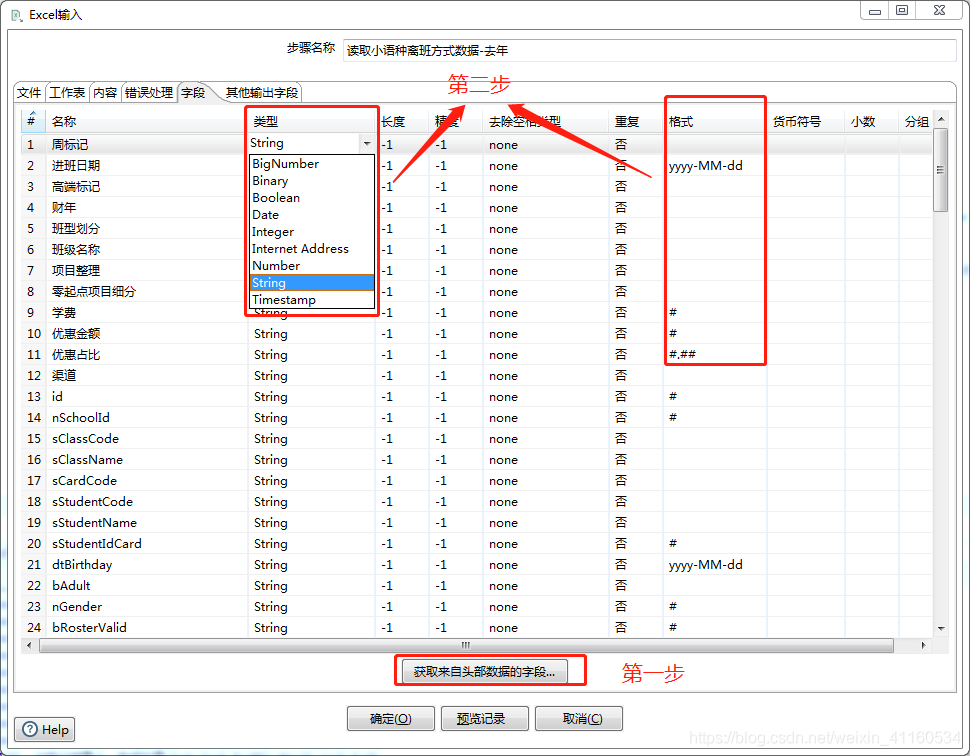Click String type cell of 优惠金额 row
Viewport: 970px width, 756px height.
pos(311,333)
